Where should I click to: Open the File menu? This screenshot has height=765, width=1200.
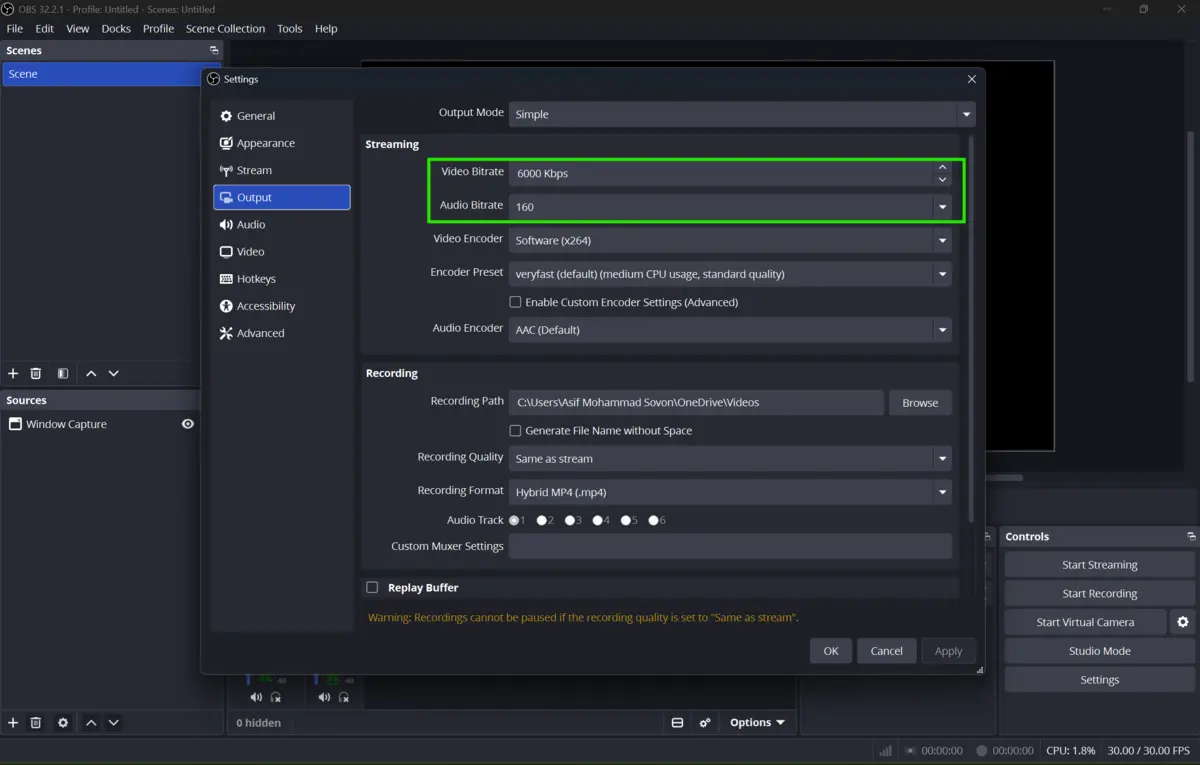(x=15, y=28)
